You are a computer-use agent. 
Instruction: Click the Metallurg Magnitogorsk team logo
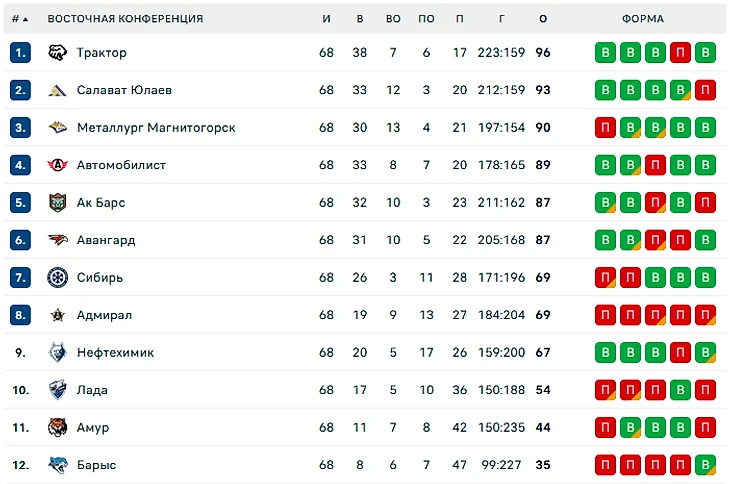point(57,128)
